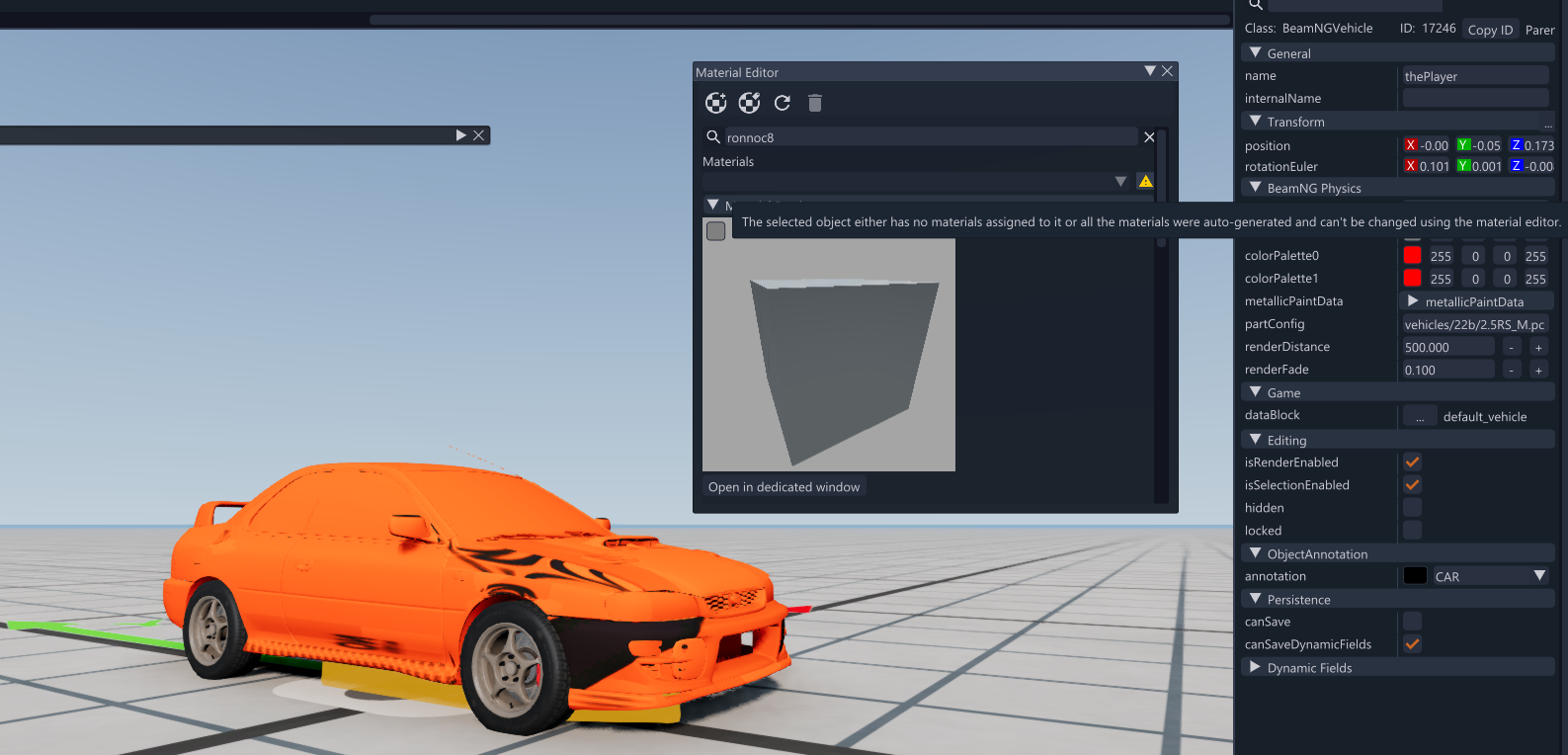The width and height of the screenshot is (1568, 755).
Task: Click rotationEuler X axis label
Action: [1411, 166]
